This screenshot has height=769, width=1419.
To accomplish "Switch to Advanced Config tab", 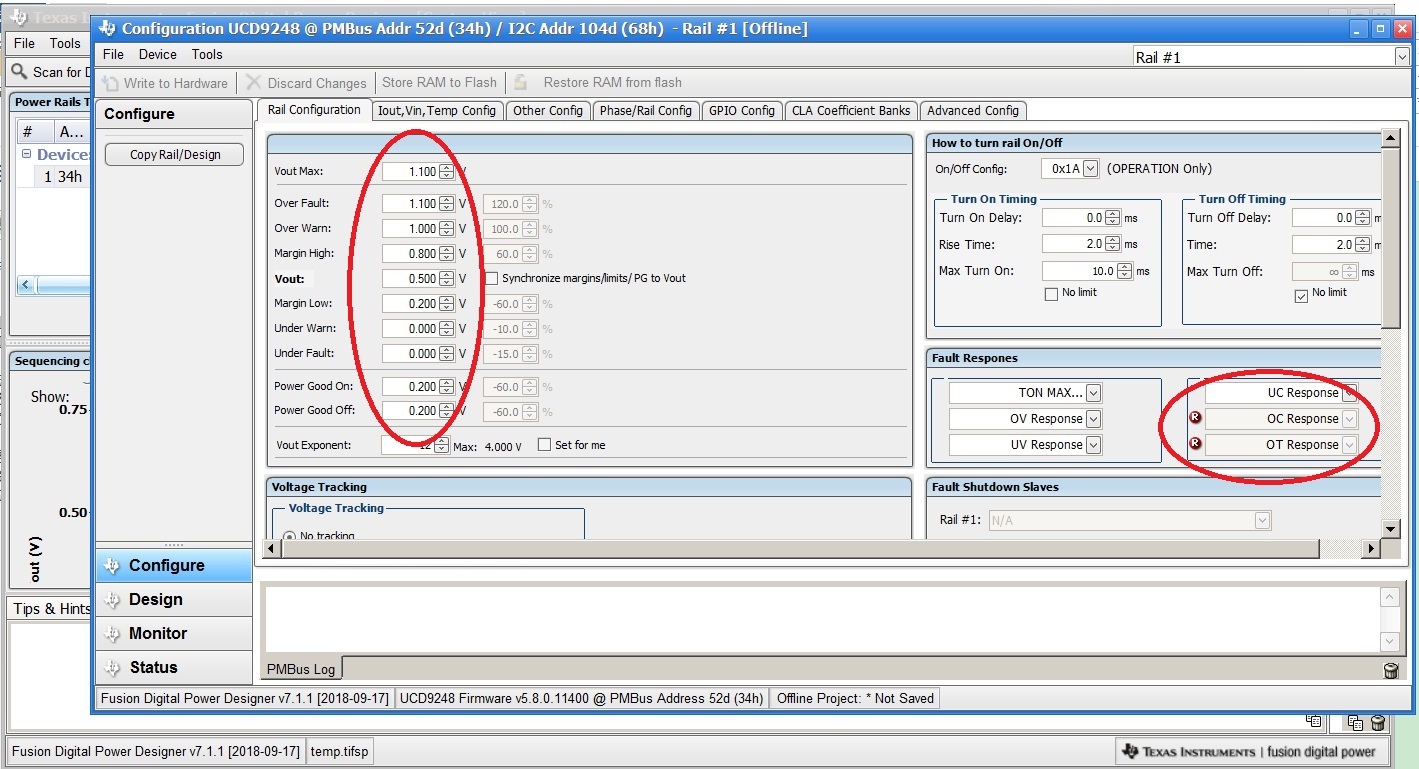I will [x=973, y=111].
